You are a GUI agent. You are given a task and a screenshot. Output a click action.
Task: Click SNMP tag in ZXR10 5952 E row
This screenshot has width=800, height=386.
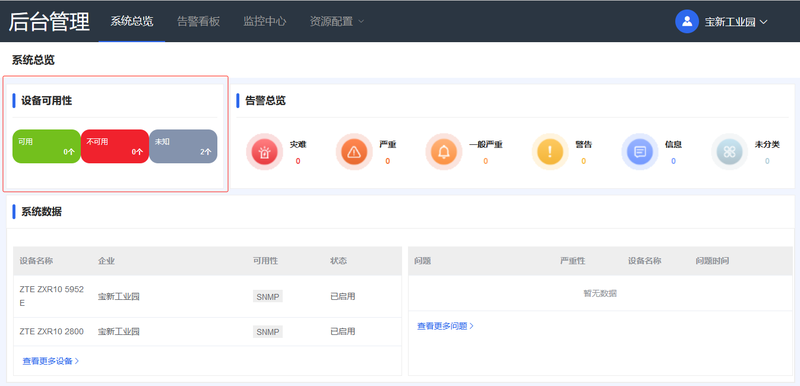point(268,297)
